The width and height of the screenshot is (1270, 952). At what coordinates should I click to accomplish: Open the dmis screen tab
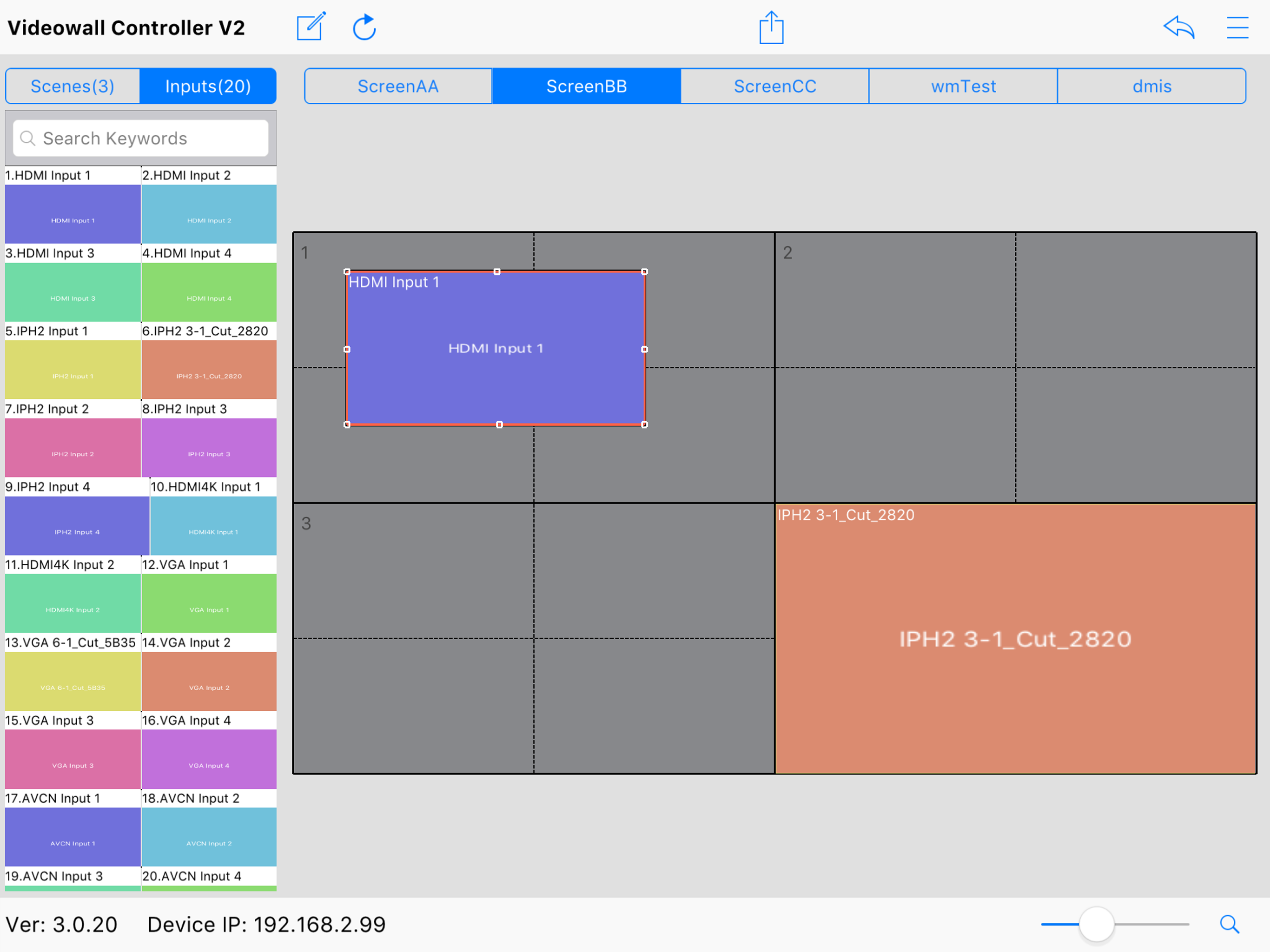tap(1151, 86)
